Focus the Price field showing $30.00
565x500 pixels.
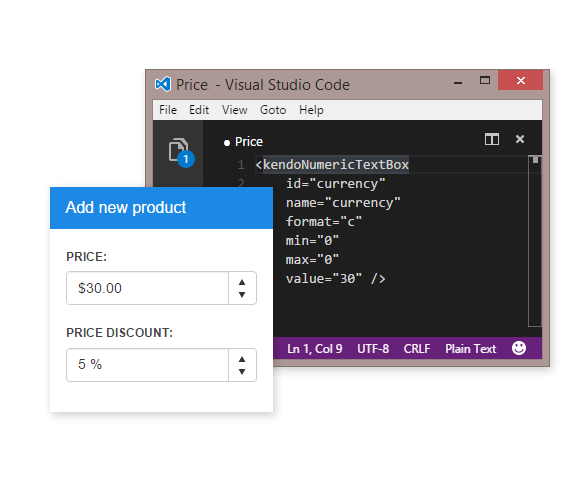click(147, 288)
